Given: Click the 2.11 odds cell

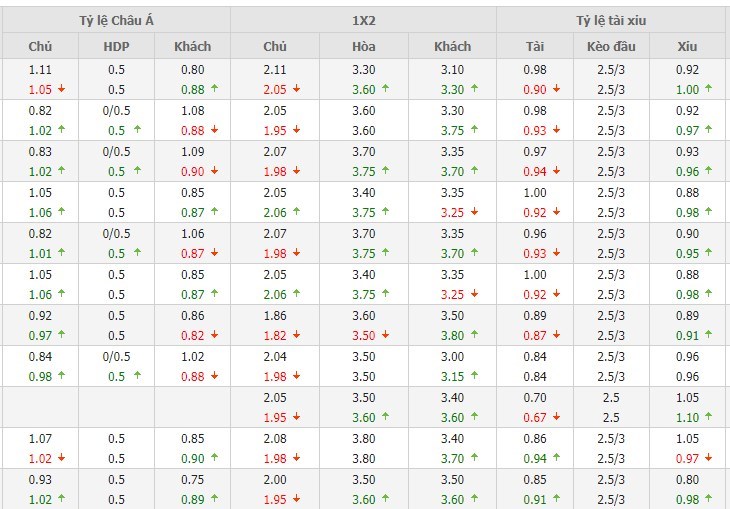Looking at the screenshot, I should point(275,70).
